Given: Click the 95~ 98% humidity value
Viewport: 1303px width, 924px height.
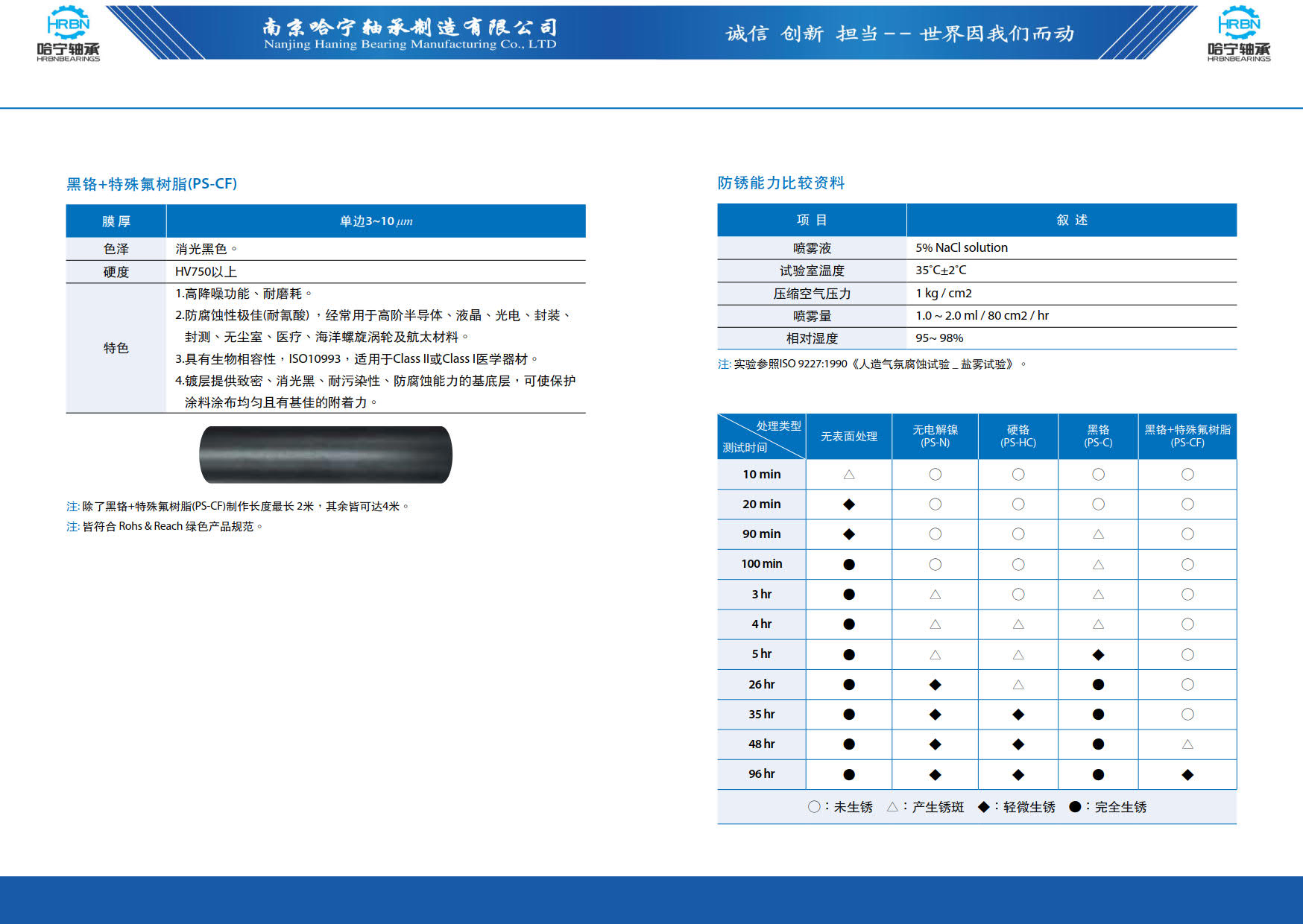Looking at the screenshot, I should point(939,338).
